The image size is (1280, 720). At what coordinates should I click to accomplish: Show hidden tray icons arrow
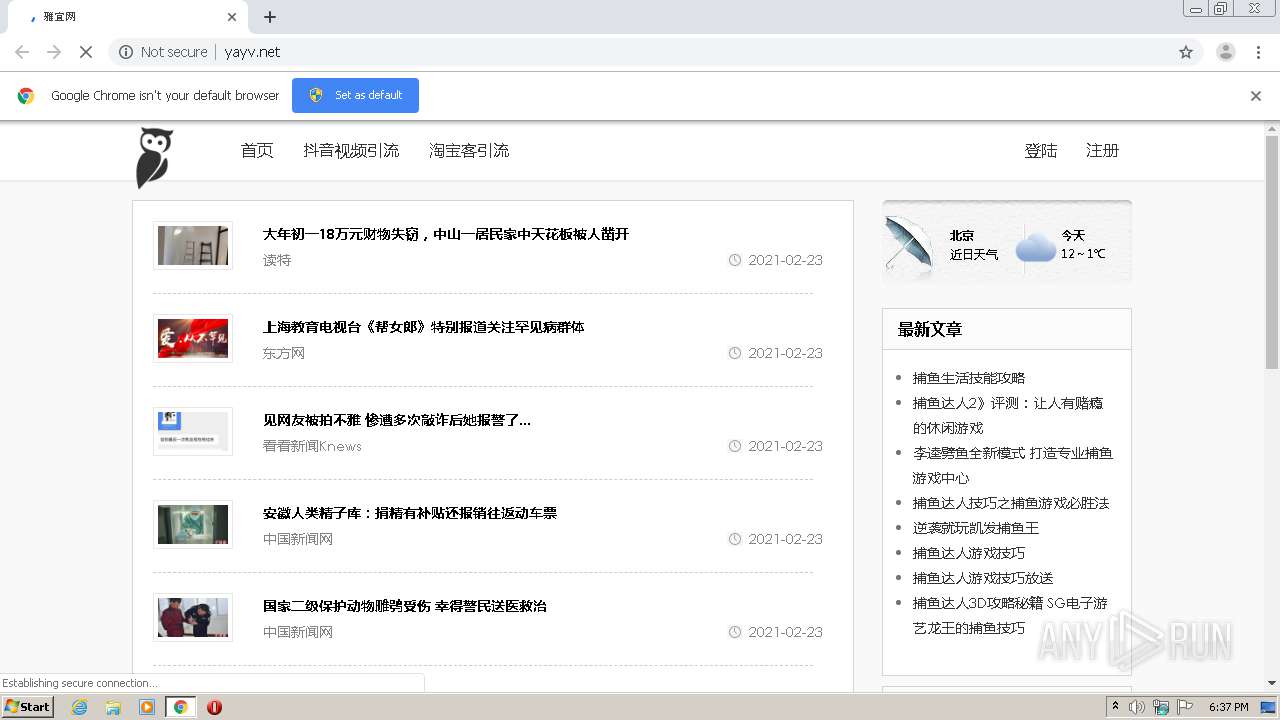coord(1116,707)
